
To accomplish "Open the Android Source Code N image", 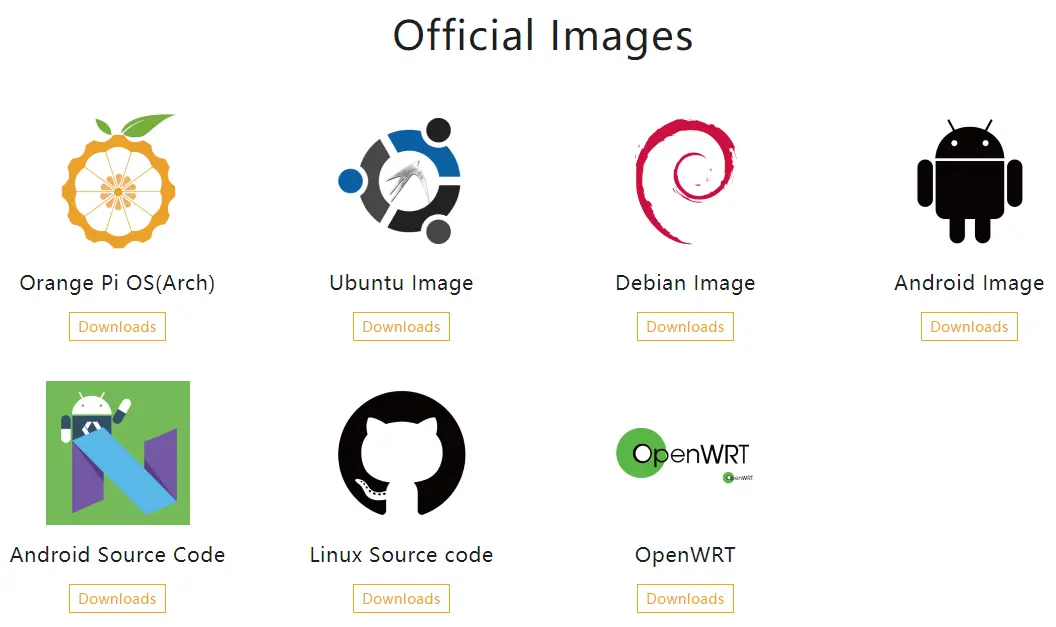I will [118, 453].
